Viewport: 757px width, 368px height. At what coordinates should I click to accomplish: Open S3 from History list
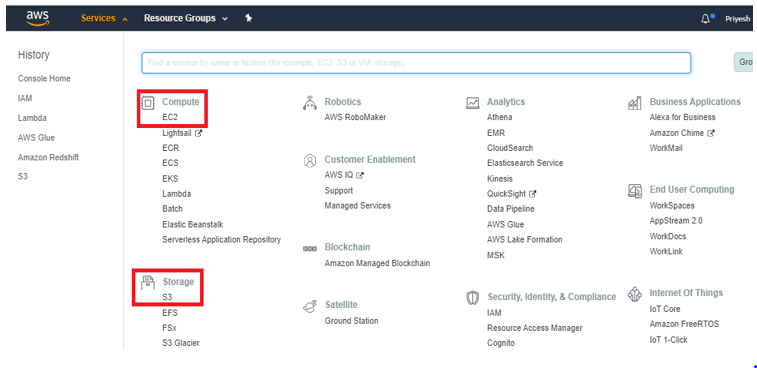[23, 177]
